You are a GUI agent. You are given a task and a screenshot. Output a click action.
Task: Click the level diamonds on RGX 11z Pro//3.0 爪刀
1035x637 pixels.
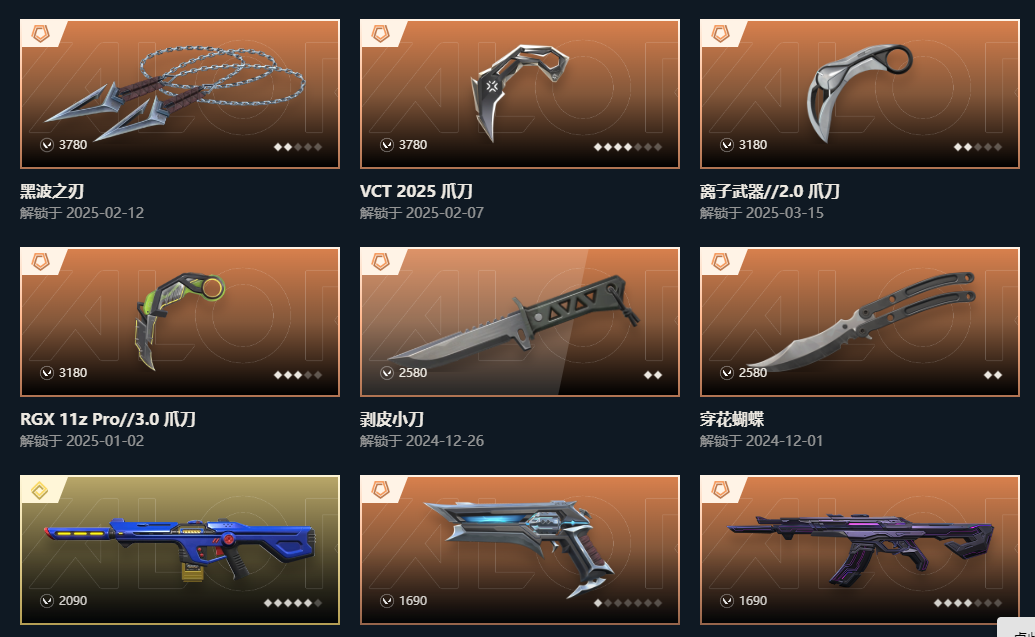pyautogui.click(x=298, y=375)
